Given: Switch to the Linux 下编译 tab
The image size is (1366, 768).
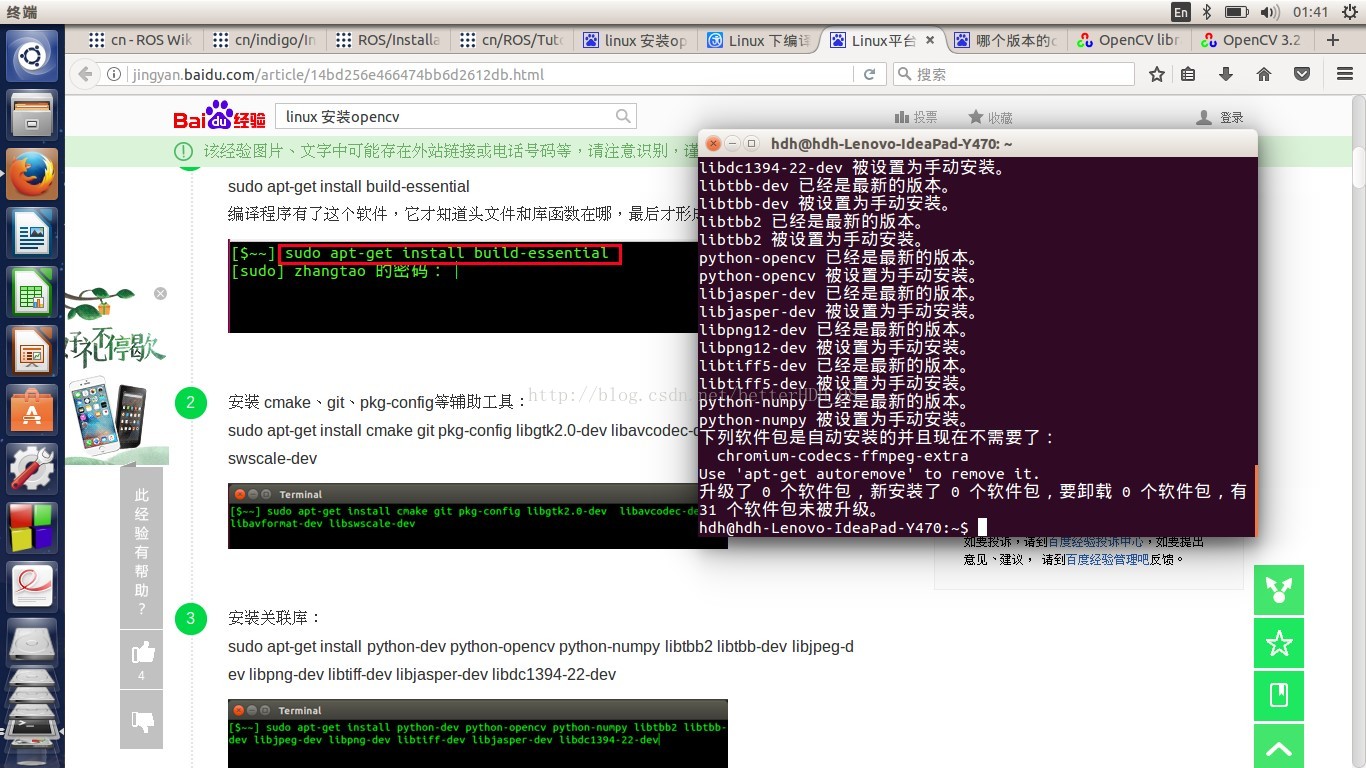Looking at the screenshot, I should 758,40.
